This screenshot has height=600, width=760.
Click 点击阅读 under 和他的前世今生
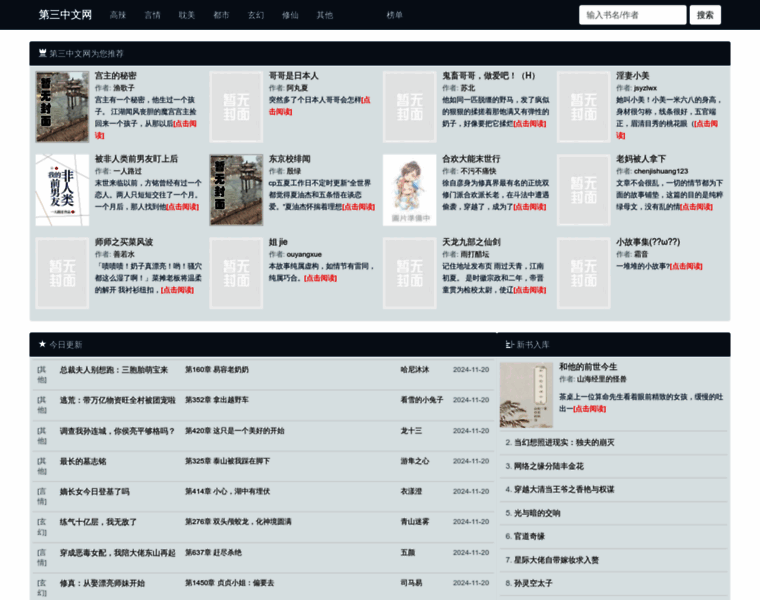coord(590,408)
